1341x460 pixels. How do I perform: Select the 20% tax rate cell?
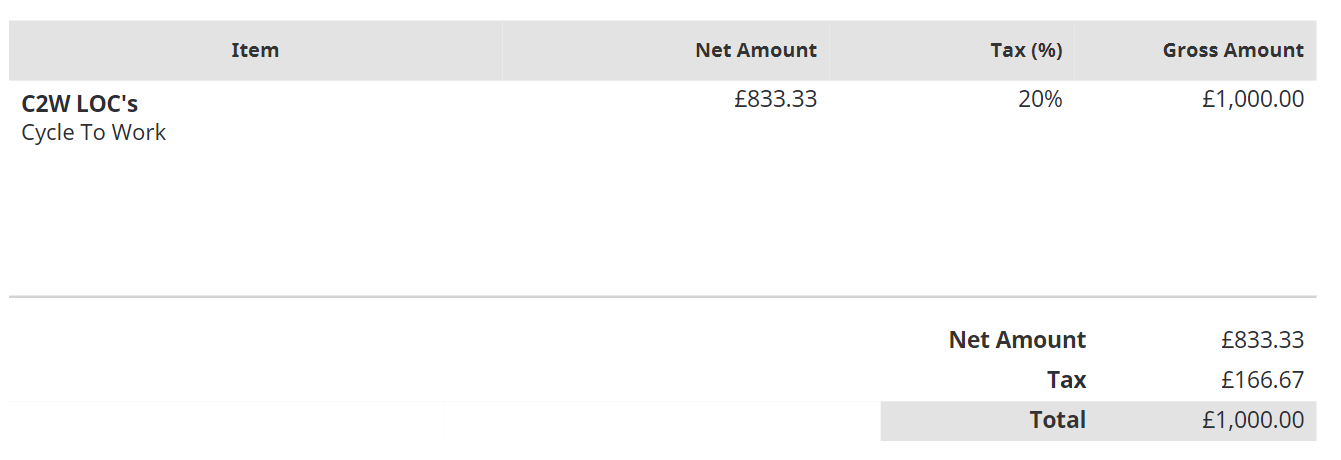1040,99
